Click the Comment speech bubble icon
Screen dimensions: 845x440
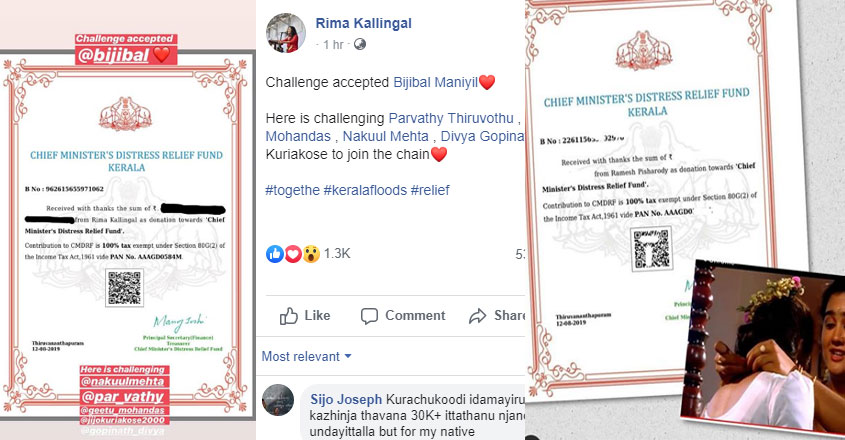pos(369,316)
